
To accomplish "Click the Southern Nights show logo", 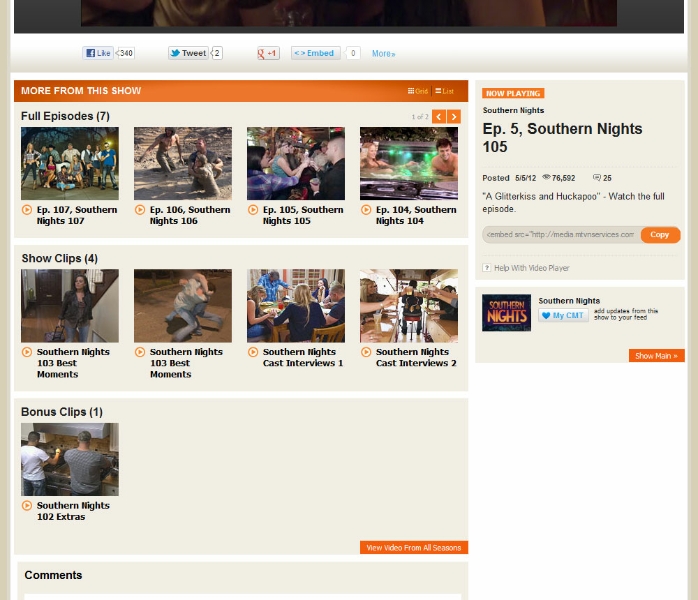I will pos(506,313).
